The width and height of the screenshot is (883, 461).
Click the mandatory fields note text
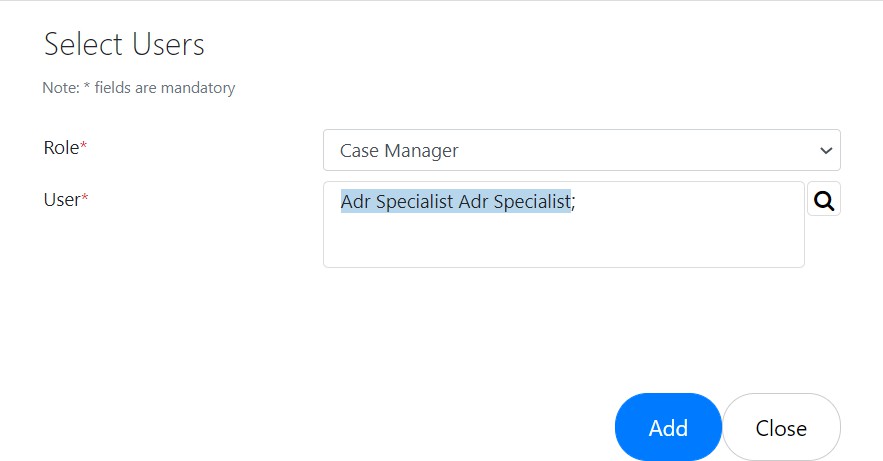click(x=139, y=88)
